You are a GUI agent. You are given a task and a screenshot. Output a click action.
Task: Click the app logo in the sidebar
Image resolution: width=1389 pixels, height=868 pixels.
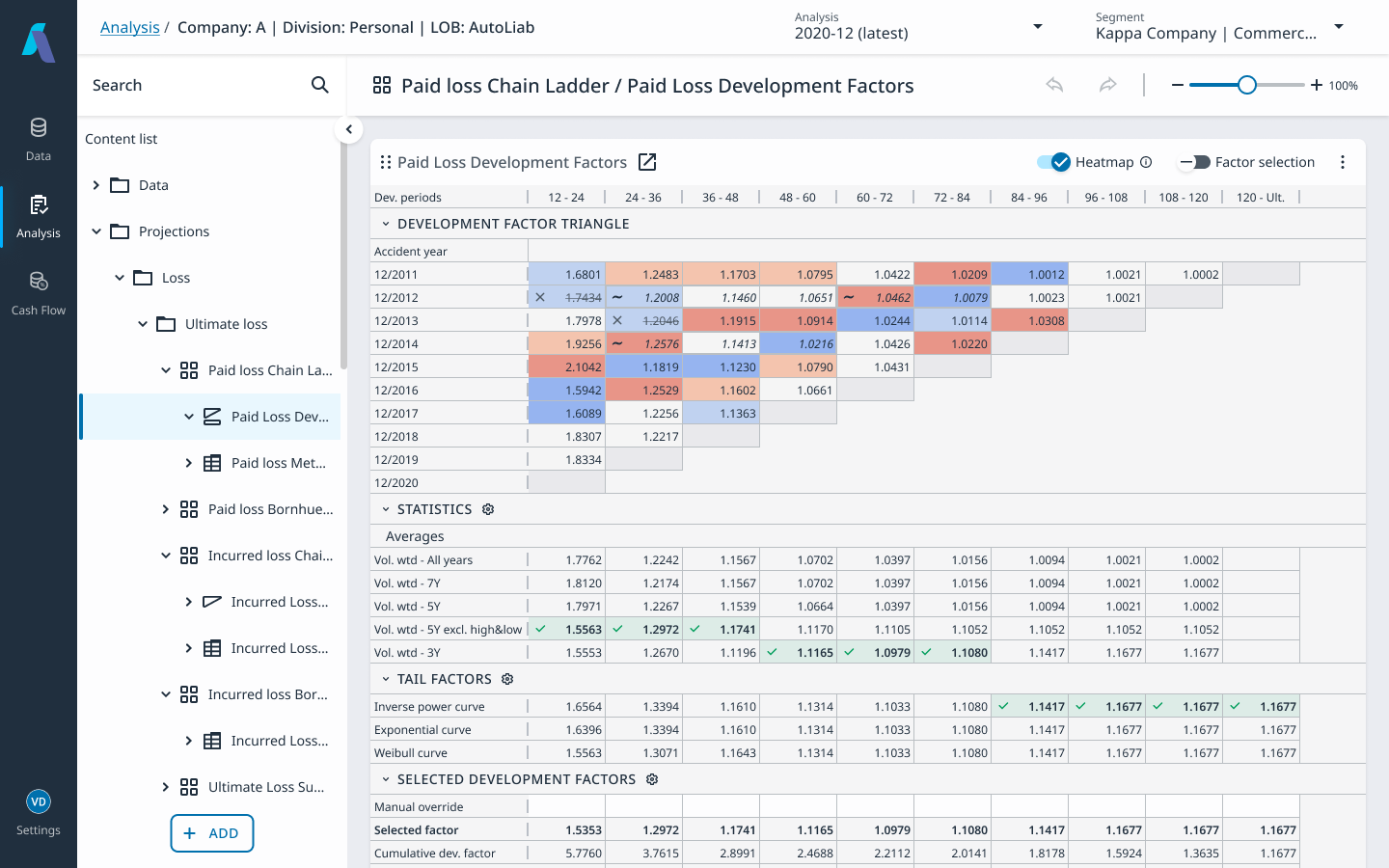[39, 43]
